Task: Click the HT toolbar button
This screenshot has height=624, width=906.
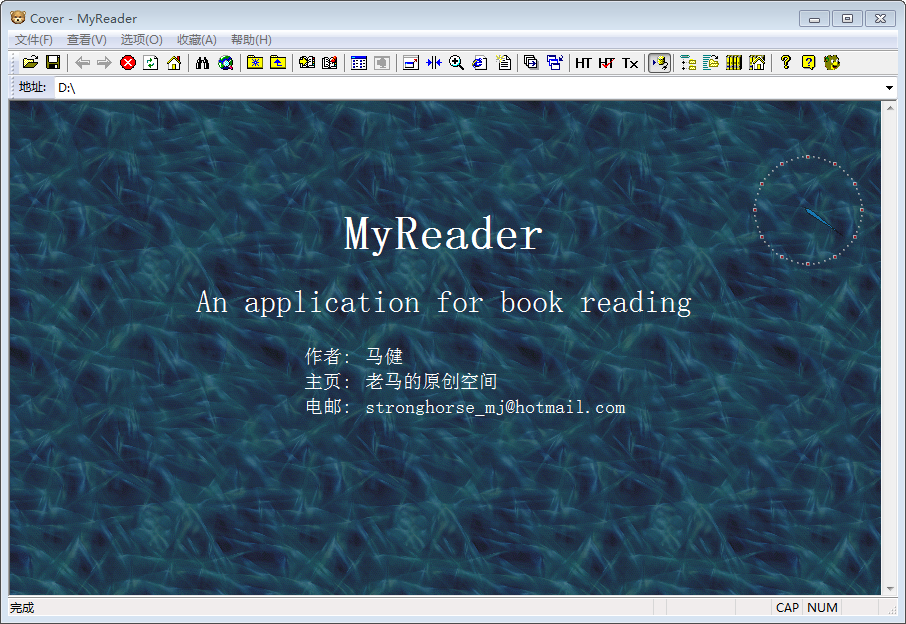Action: point(583,63)
